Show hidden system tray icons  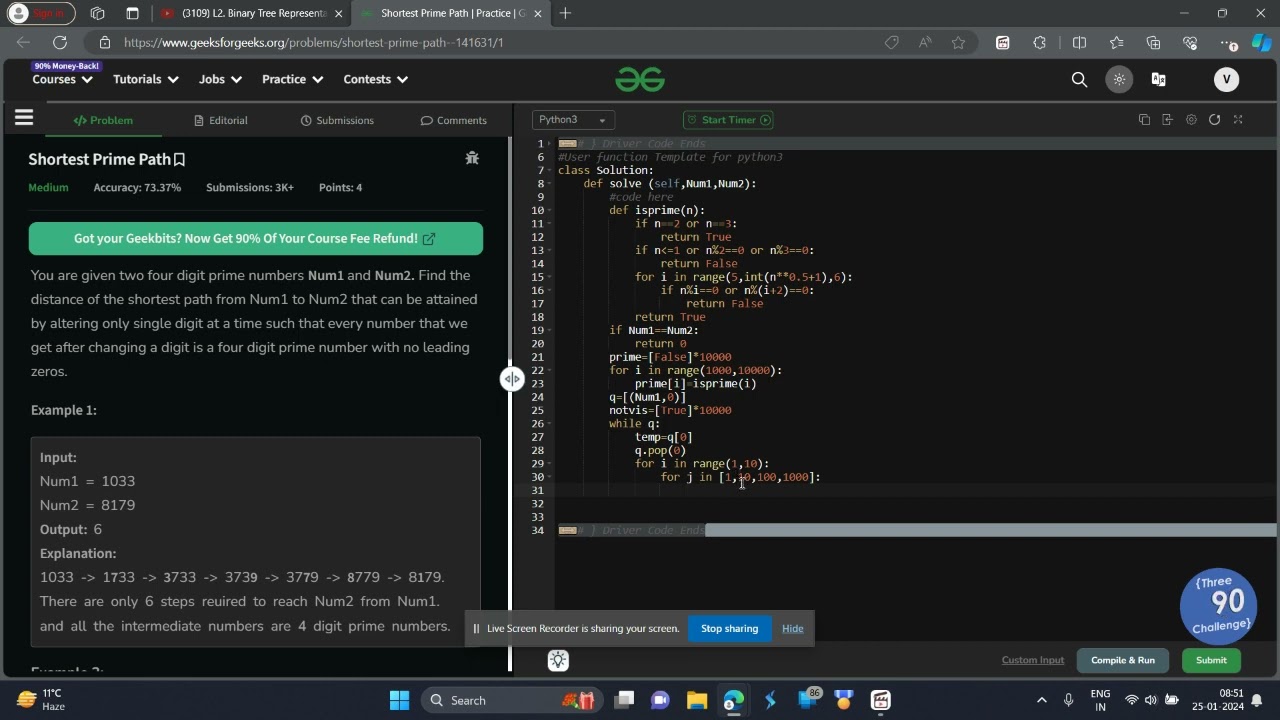pyautogui.click(x=1041, y=700)
